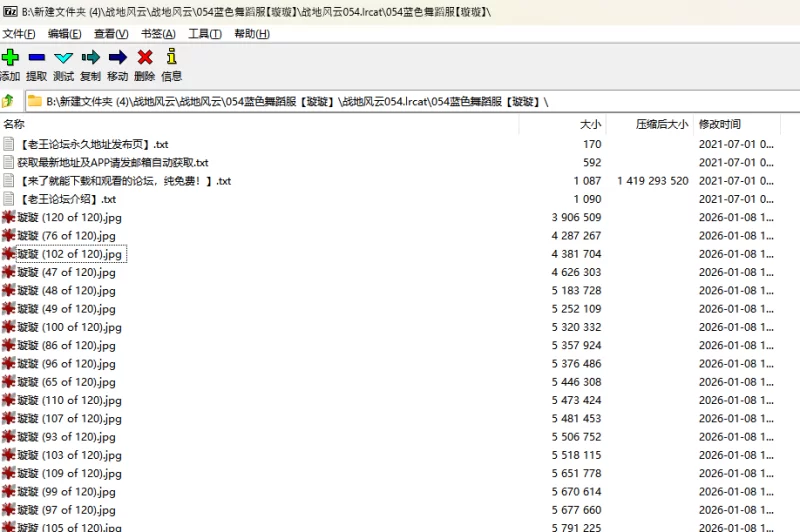800x532 pixels.
Task: Click inside the archive path address field
Action: [x=400, y=101]
